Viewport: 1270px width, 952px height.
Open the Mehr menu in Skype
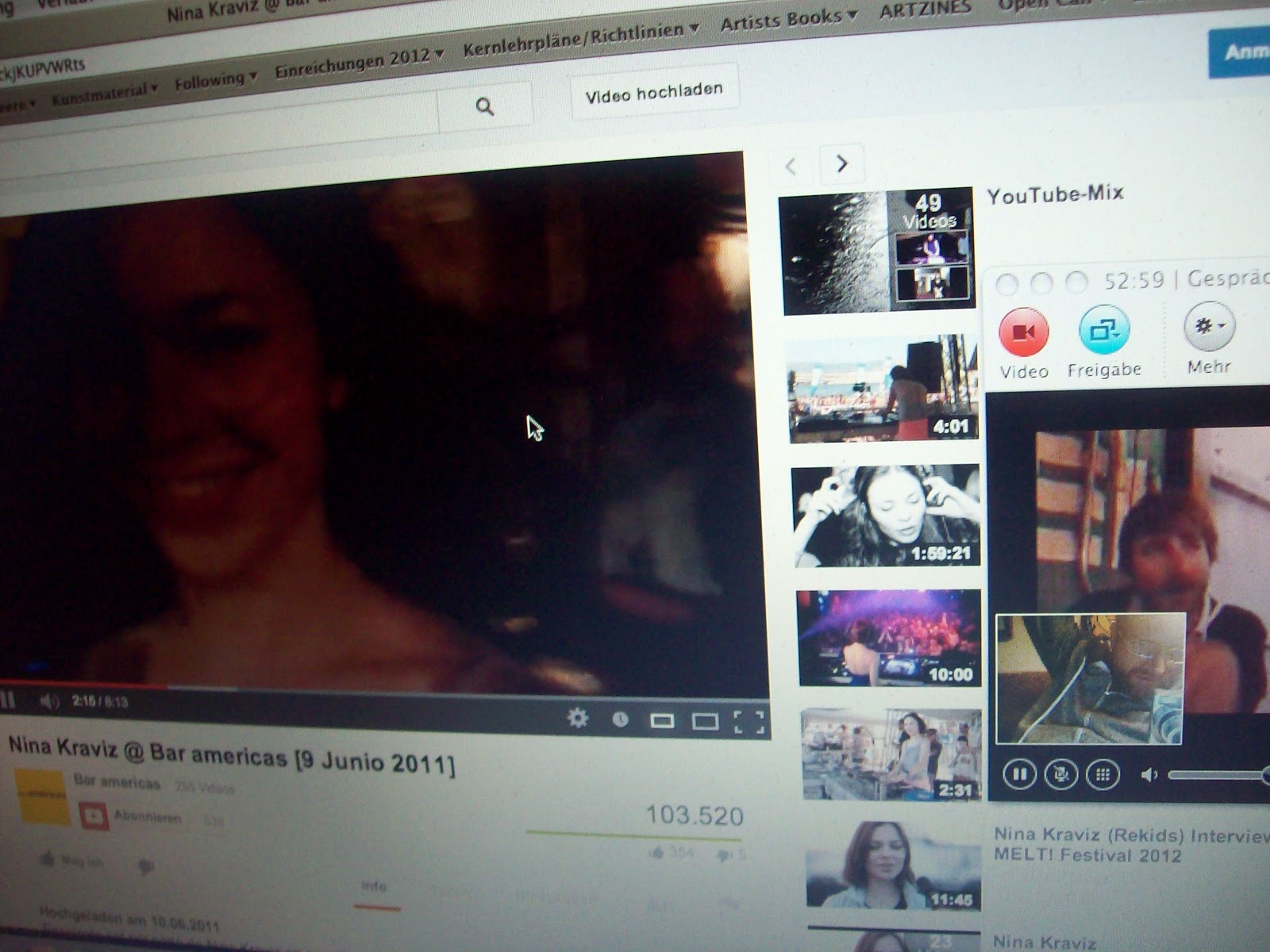[1209, 325]
